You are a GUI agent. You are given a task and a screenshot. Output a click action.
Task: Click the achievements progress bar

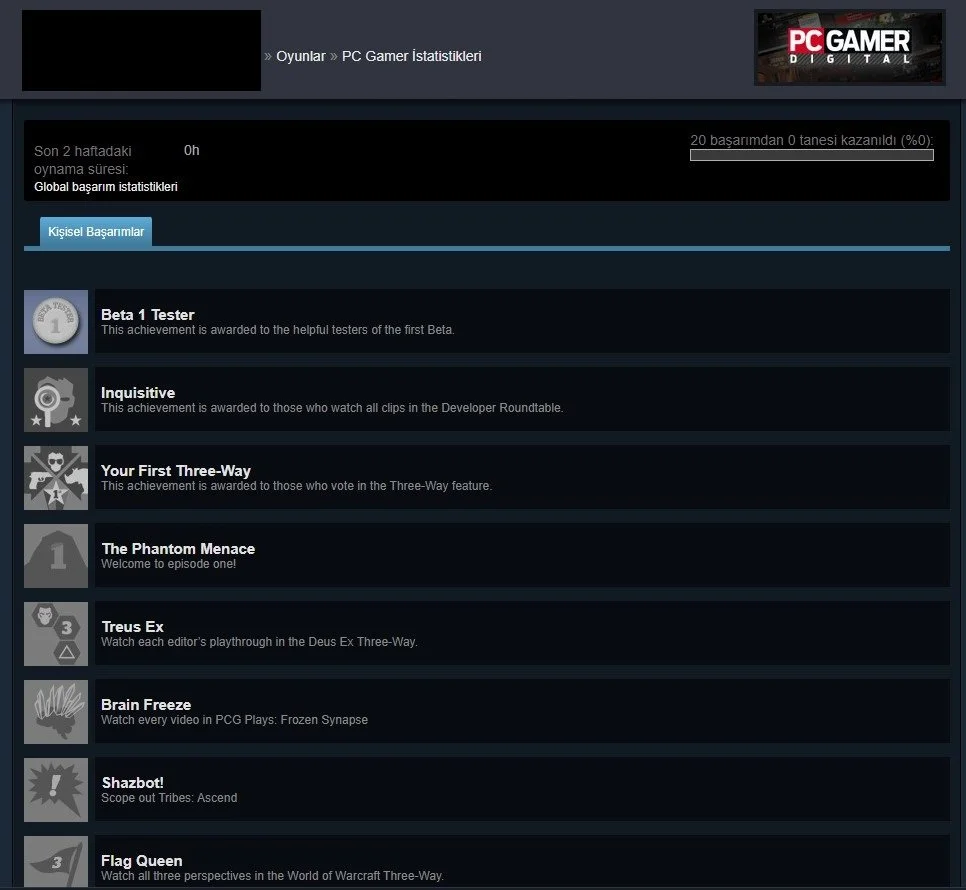pyautogui.click(x=812, y=155)
